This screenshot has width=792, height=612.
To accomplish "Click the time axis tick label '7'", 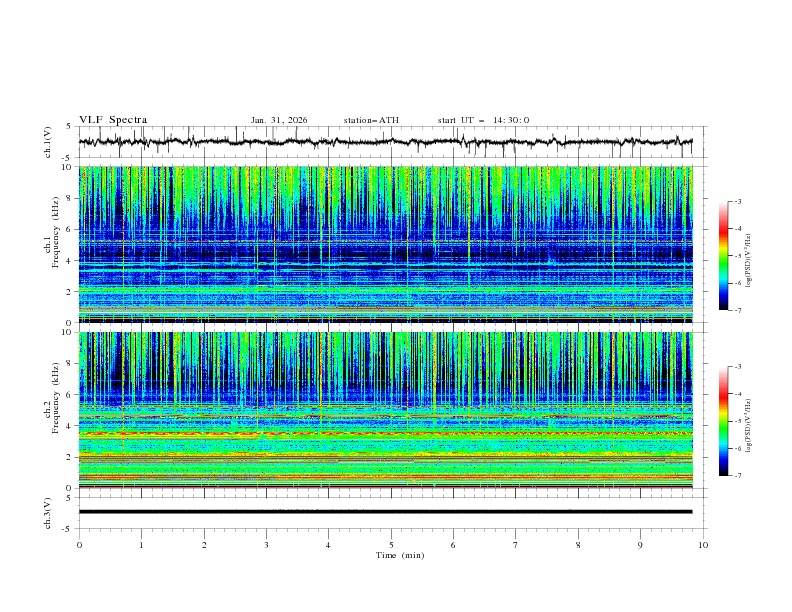I will [x=516, y=545].
